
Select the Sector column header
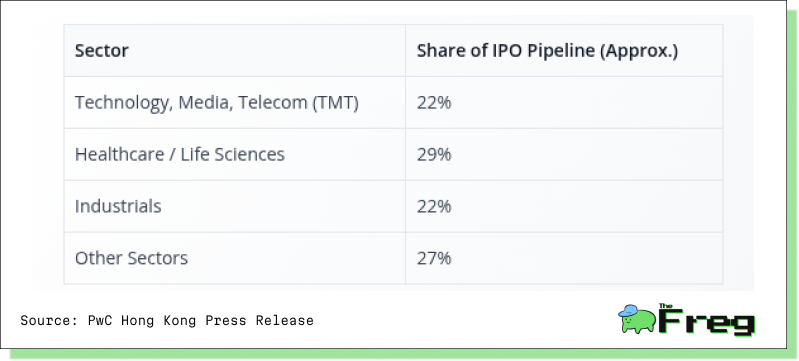[x=101, y=50]
